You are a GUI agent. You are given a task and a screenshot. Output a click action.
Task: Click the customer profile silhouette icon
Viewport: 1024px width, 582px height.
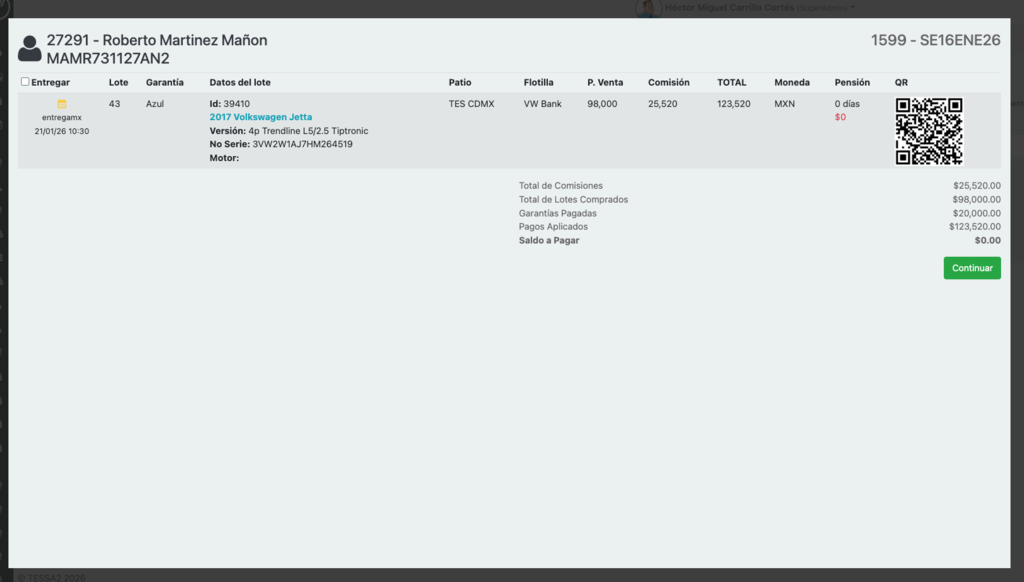29,48
